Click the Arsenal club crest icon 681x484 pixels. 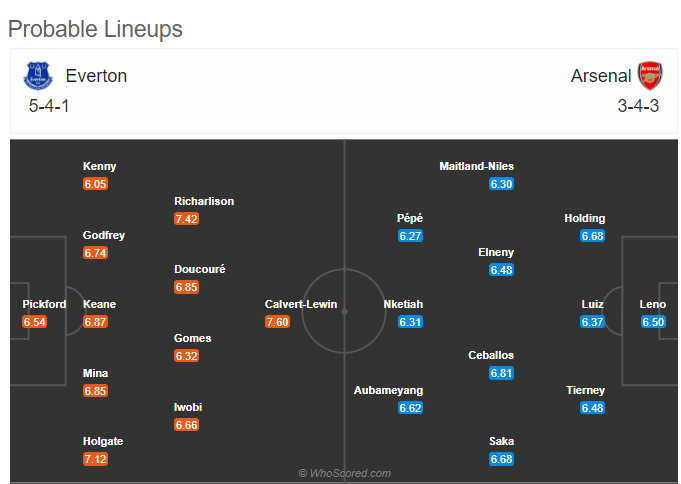click(650, 76)
